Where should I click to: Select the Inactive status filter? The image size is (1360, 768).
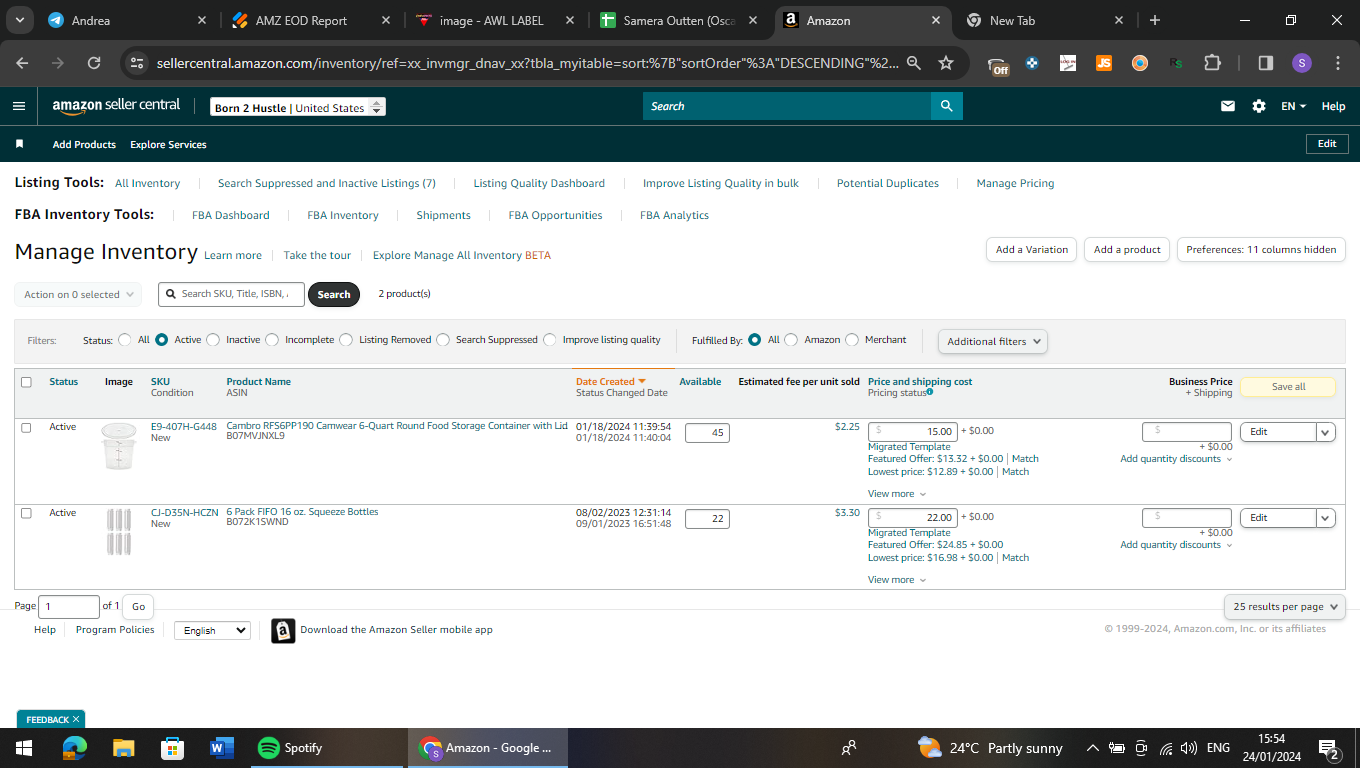(213, 340)
